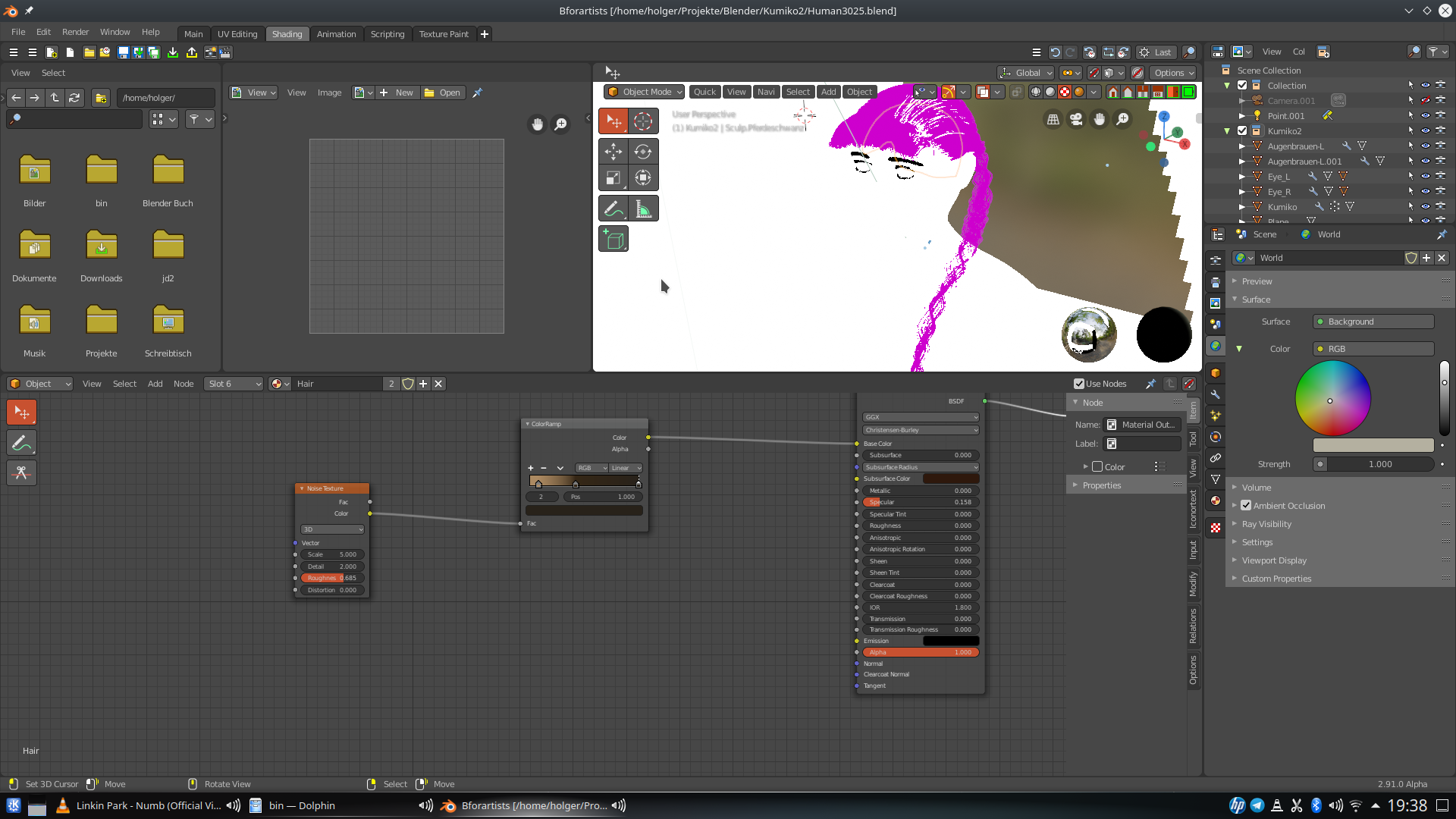
Task: Click the Links Cut tool in node editor
Action: (x=21, y=472)
